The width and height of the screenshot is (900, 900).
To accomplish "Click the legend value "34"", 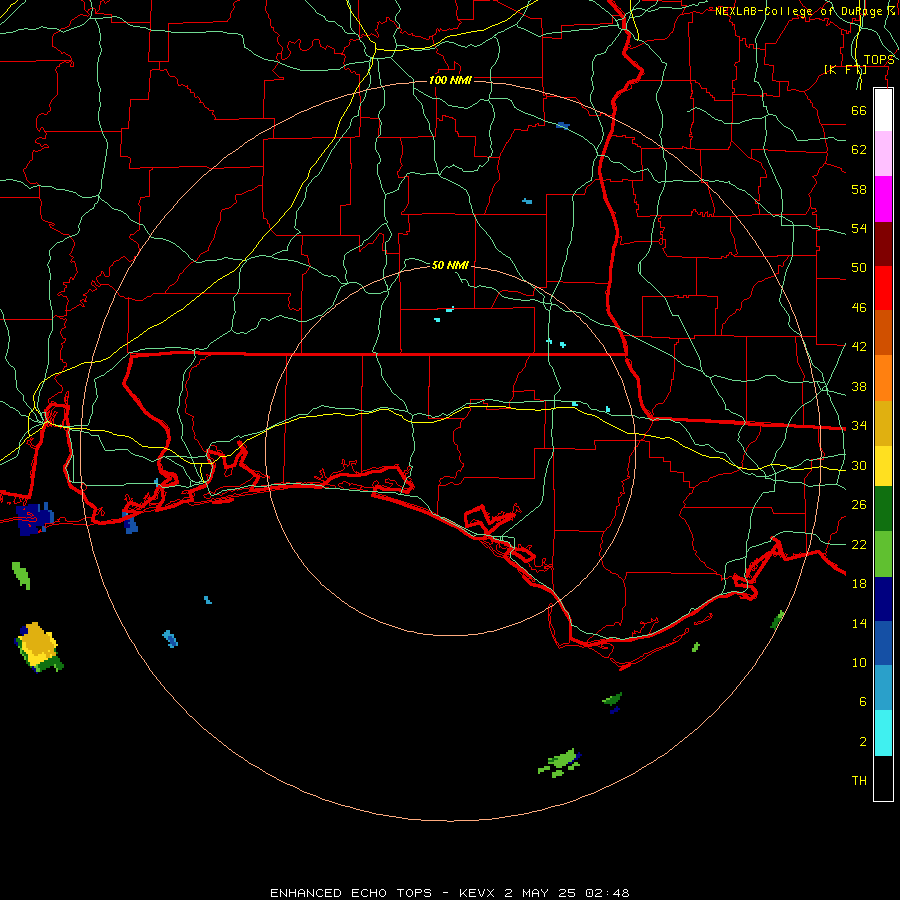I will point(859,426).
